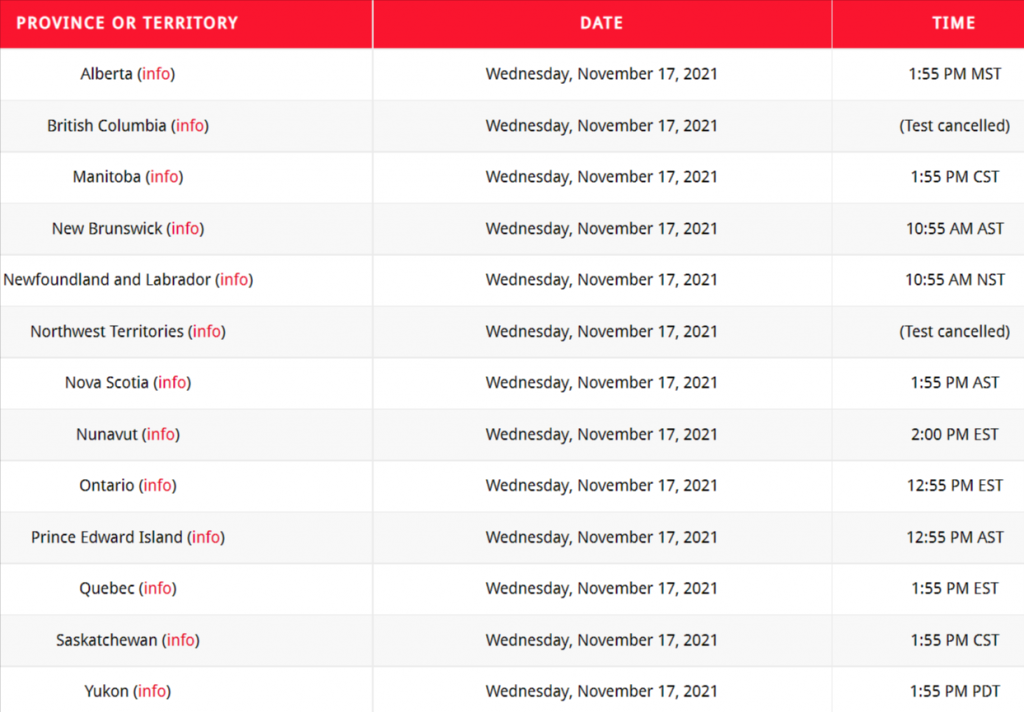Open the Alberta info link
1024x712 pixels.
[x=156, y=74]
